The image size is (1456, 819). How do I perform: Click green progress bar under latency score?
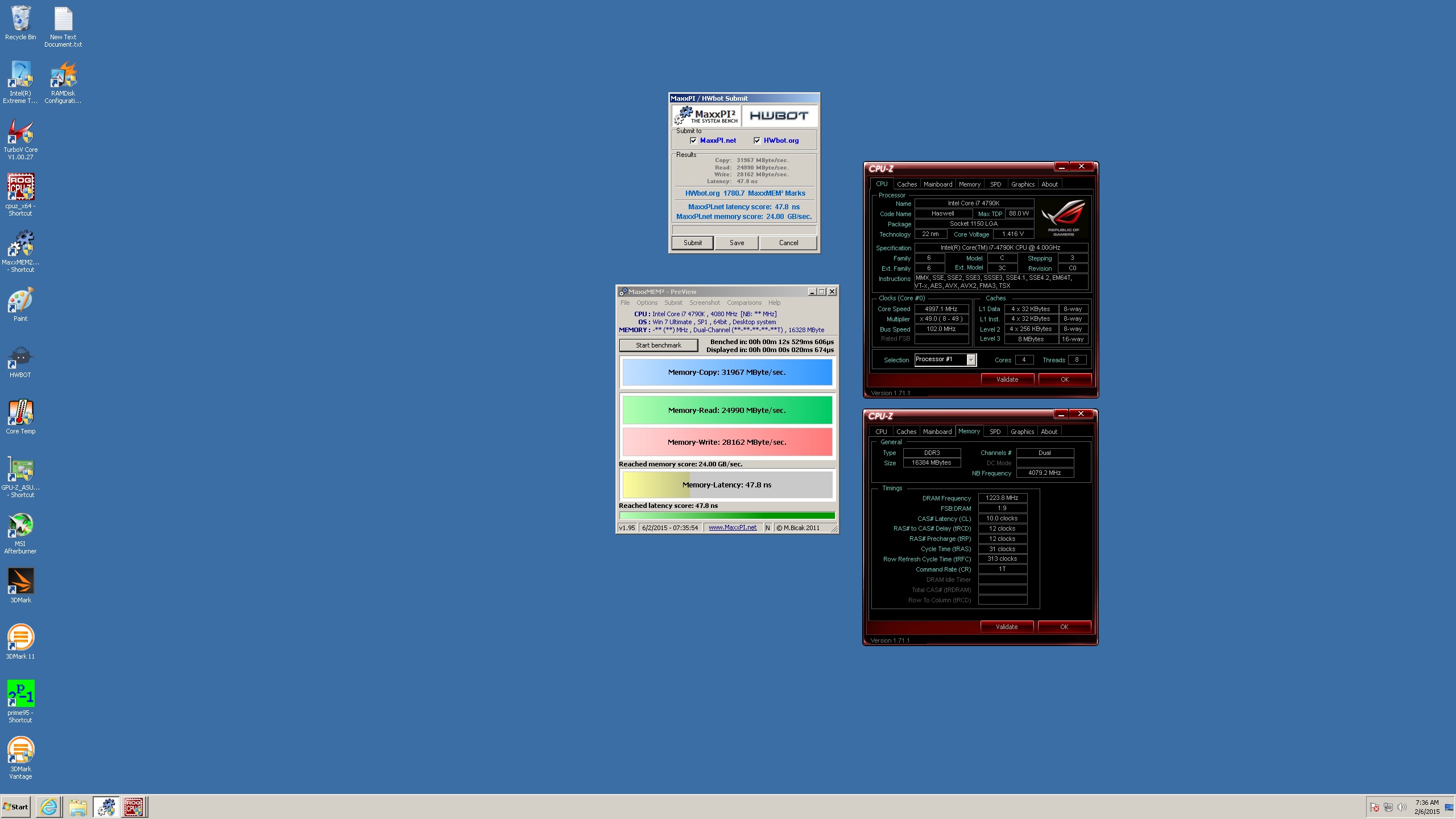pyautogui.click(x=727, y=516)
